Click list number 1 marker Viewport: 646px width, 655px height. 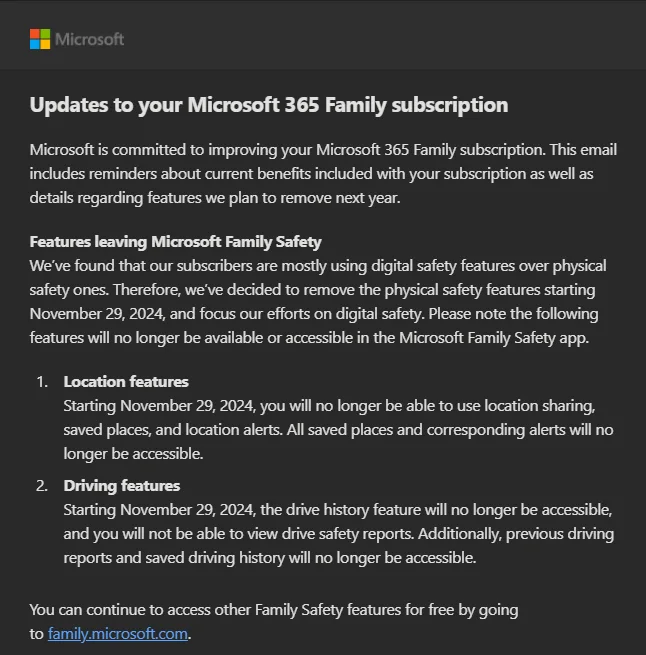click(x=42, y=381)
